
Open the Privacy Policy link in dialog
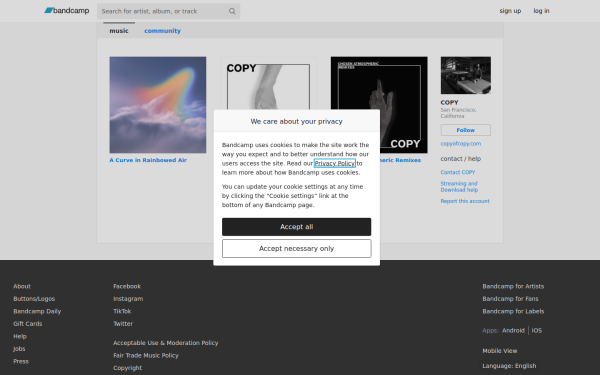coord(334,163)
